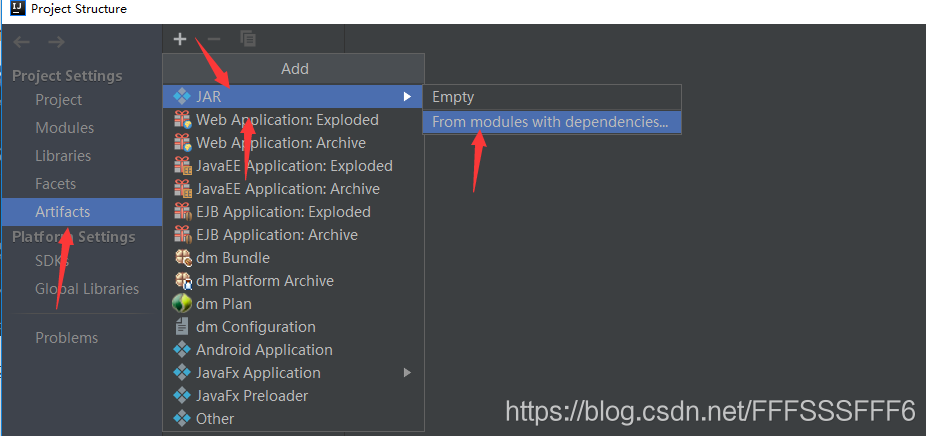Image resolution: width=926 pixels, height=436 pixels.
Task: Choose Empty from the JAR submenu
Action: (x=552, y=97)
